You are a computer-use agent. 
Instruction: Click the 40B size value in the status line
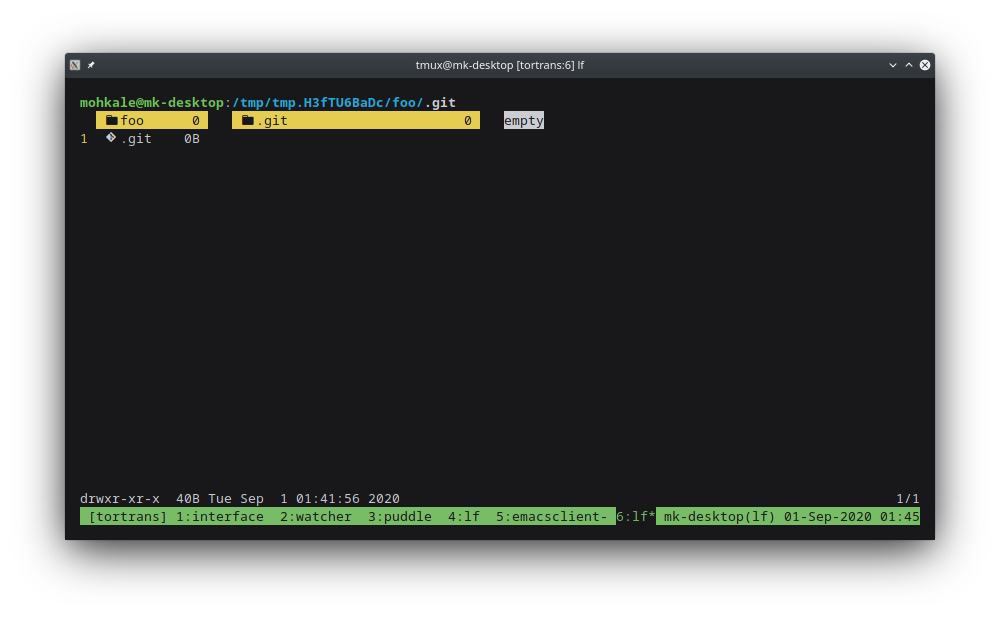(188, 498)
